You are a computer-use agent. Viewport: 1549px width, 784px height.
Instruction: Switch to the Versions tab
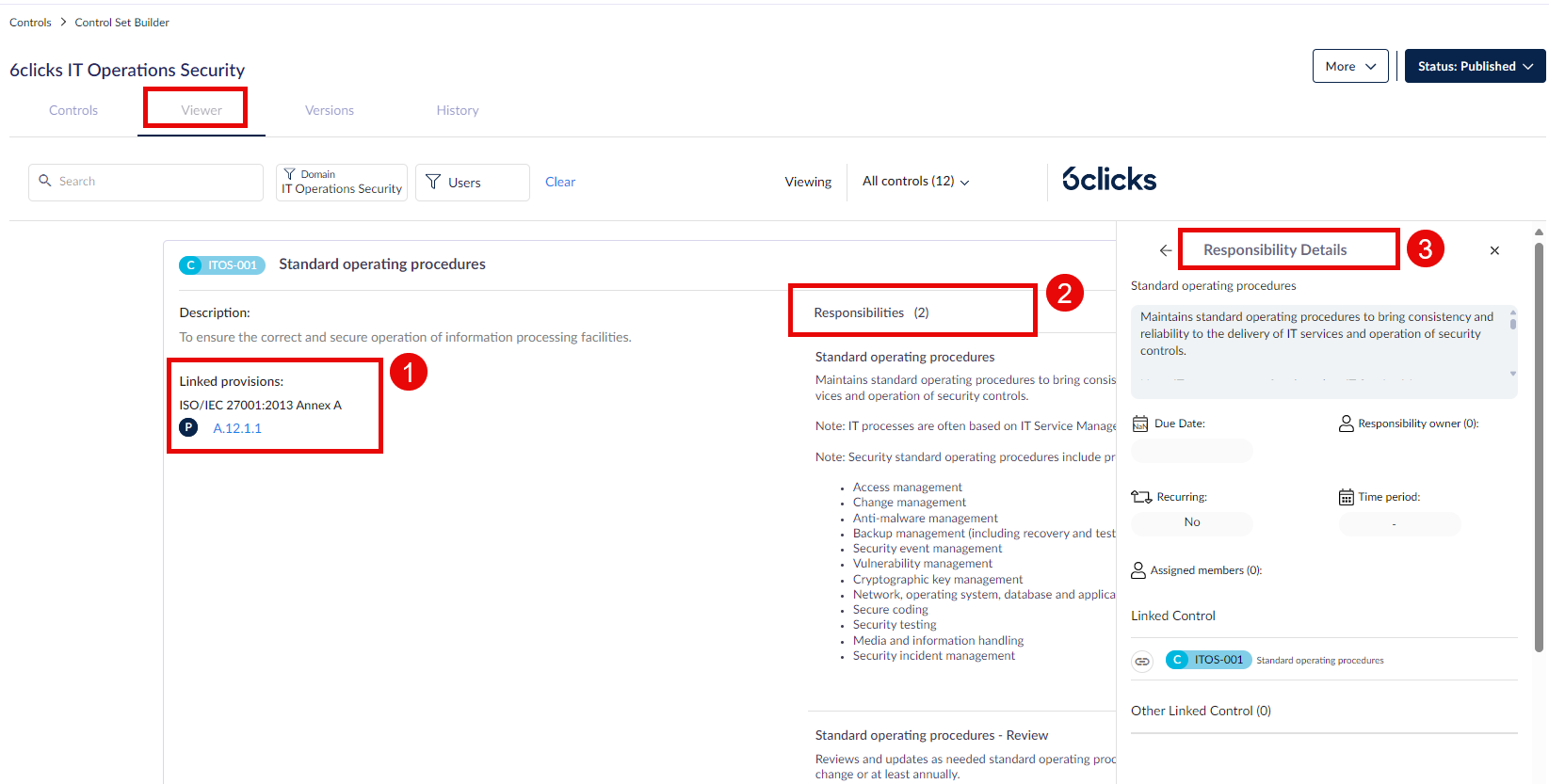click(330, 110)
